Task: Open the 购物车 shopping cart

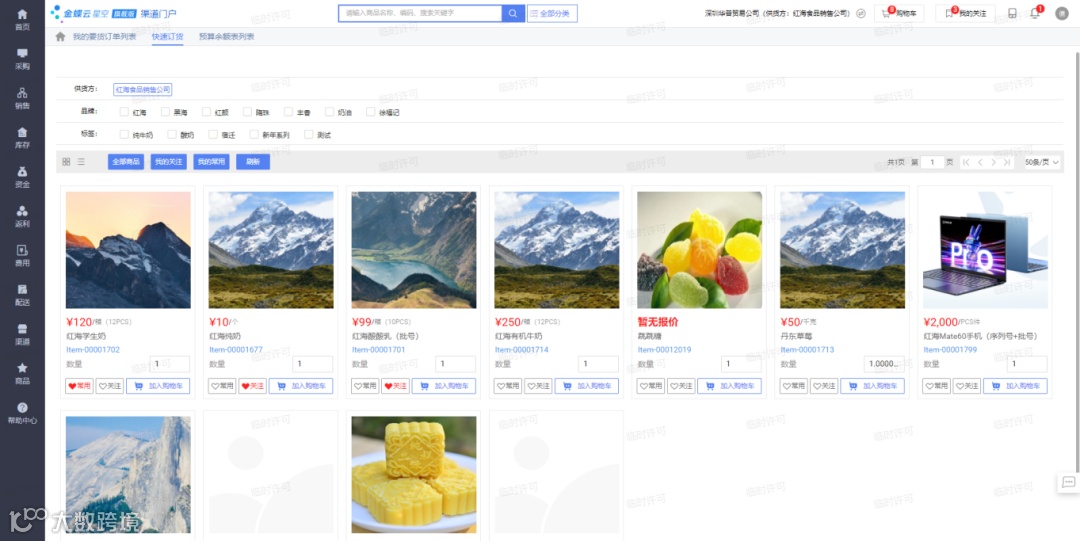Action: [899, 13]
